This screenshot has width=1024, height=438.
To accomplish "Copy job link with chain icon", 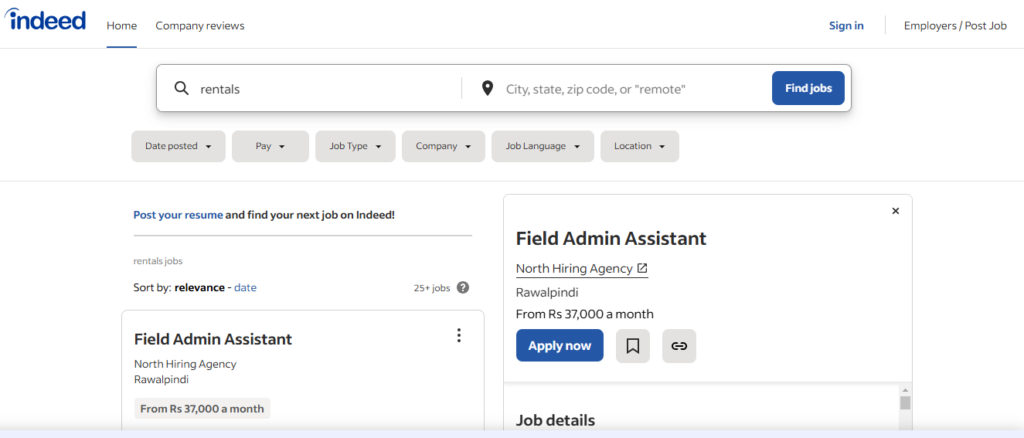I will click(x=679, y=346).
